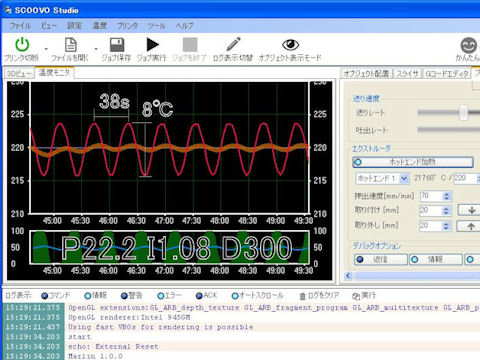Screen dimensions: 480x360
Task: Open the ファイル menu
Action: (20, 26)
